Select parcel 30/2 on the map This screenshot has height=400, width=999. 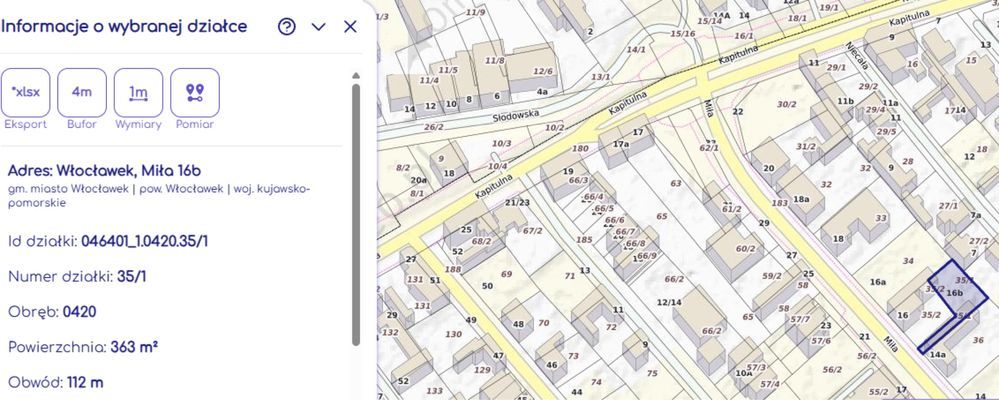[786, 104]
